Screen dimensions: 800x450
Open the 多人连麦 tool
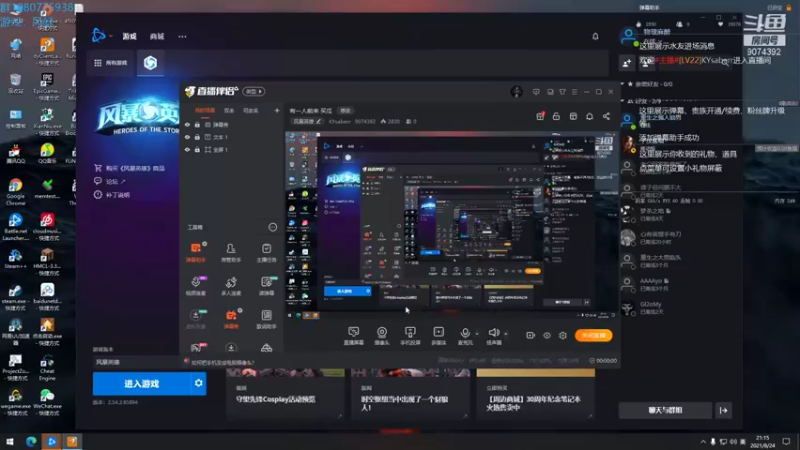pyautogui.click(x=231, y=286)
